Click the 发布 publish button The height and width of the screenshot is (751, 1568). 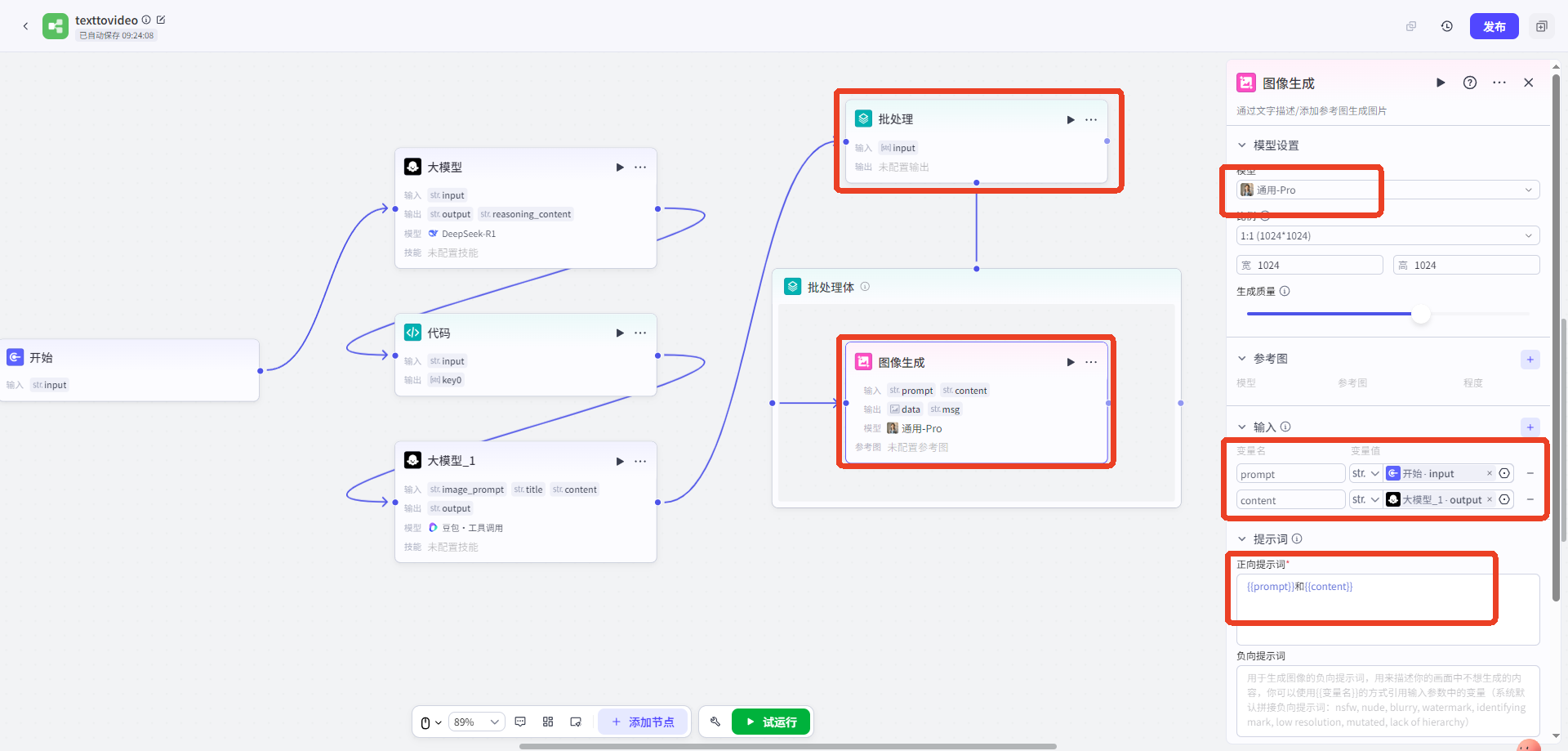pos(1494,26)
